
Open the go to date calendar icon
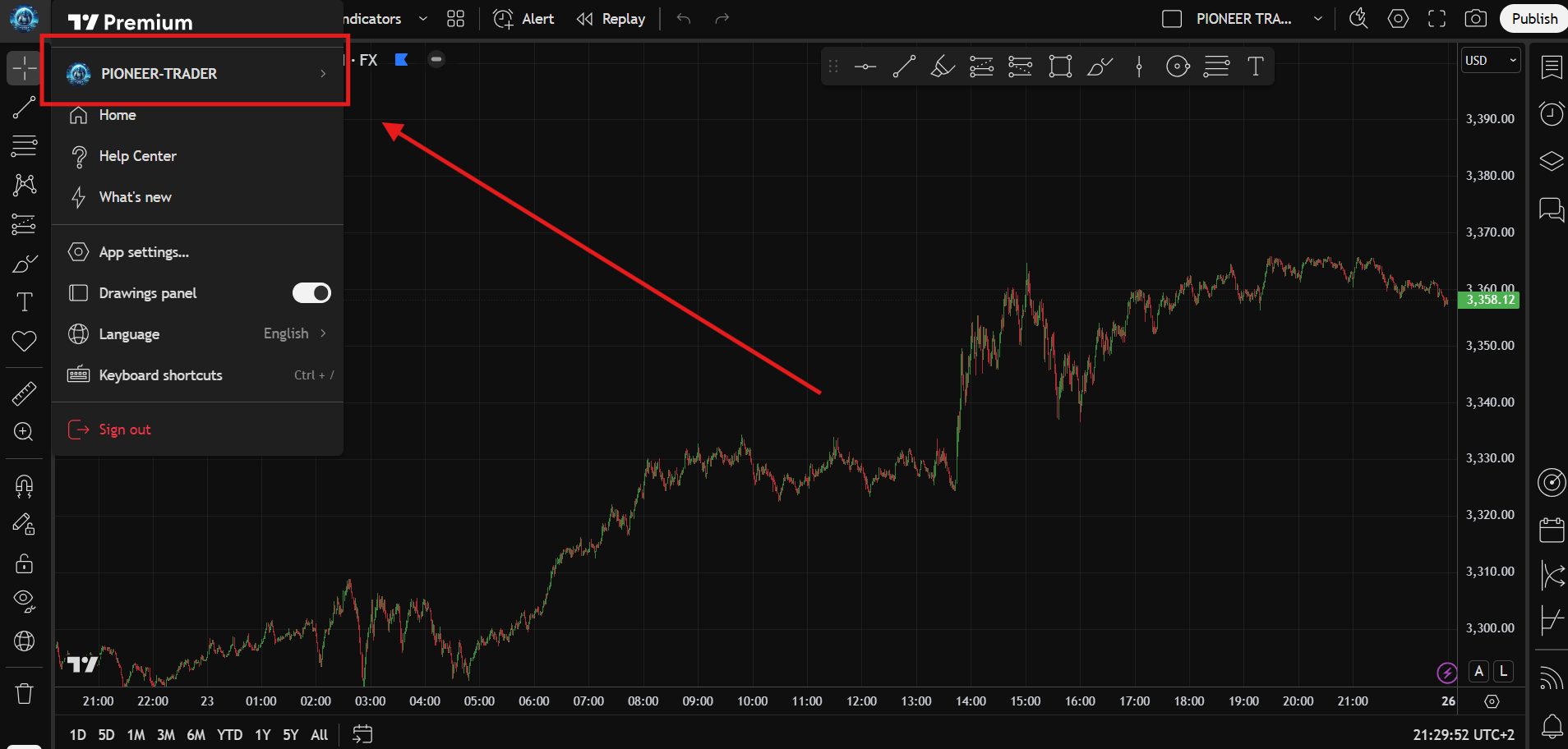tap(362, 734)
